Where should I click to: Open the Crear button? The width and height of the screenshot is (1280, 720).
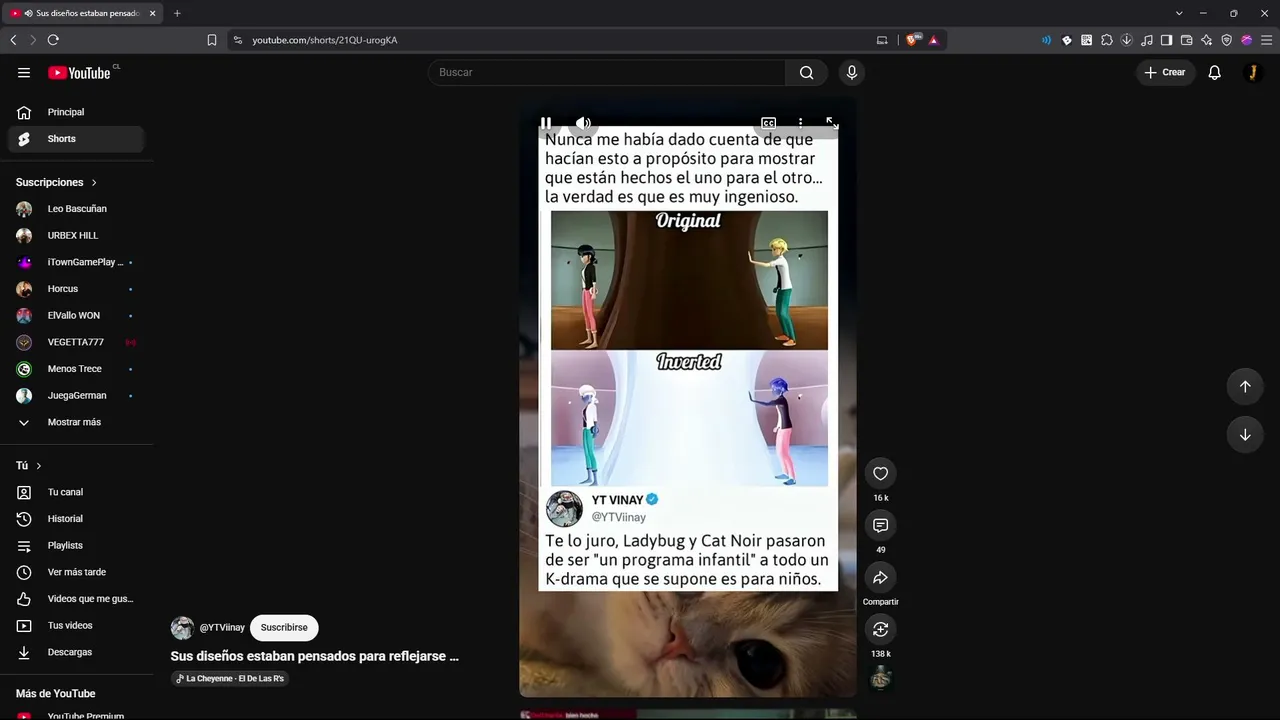click(x=1165, y=72)
